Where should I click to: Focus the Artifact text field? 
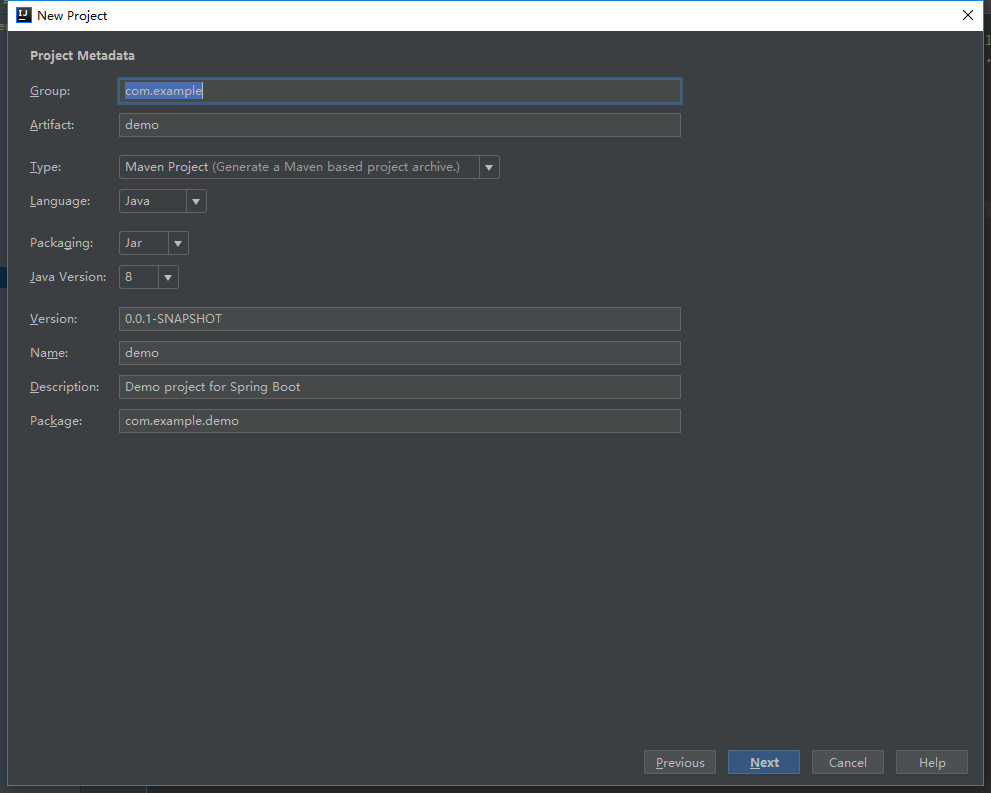tap(399, 125)
